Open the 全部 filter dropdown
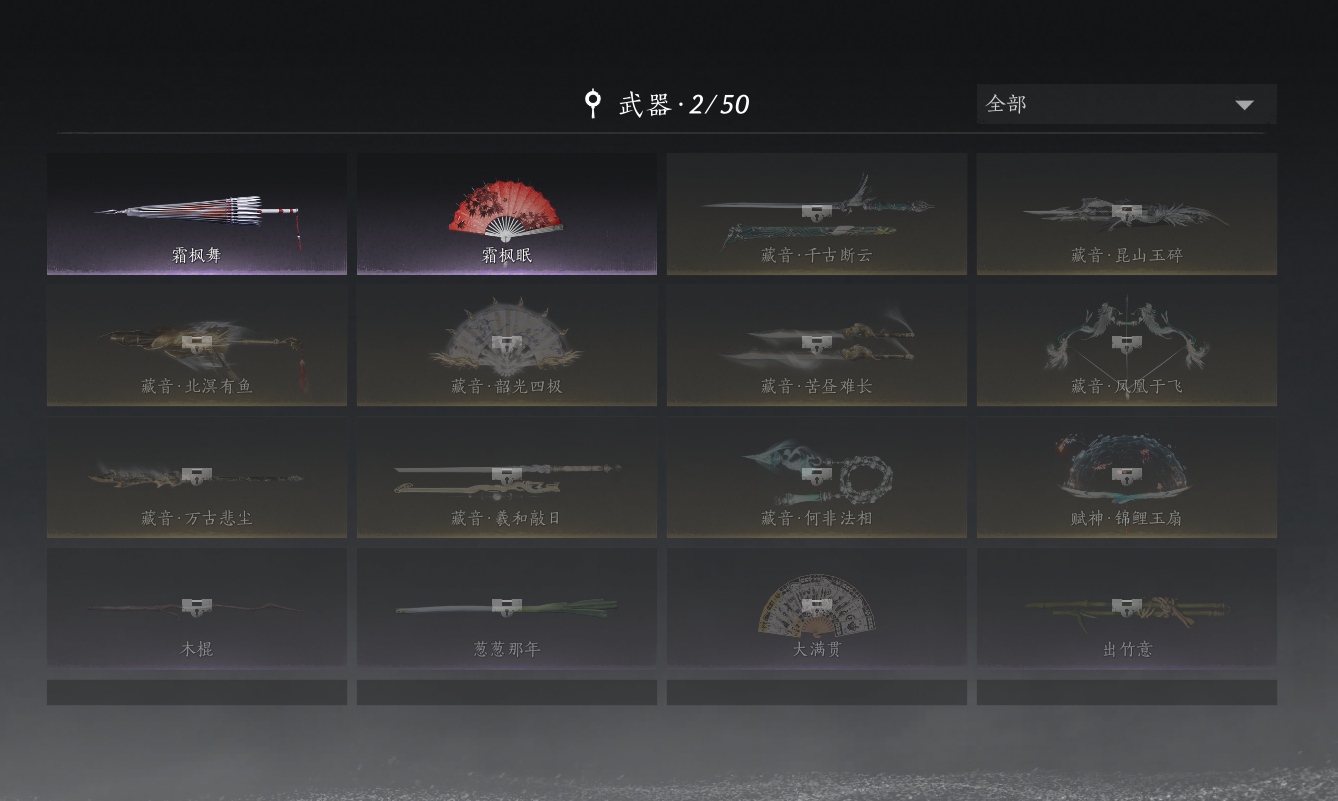 coord(1127,104)
